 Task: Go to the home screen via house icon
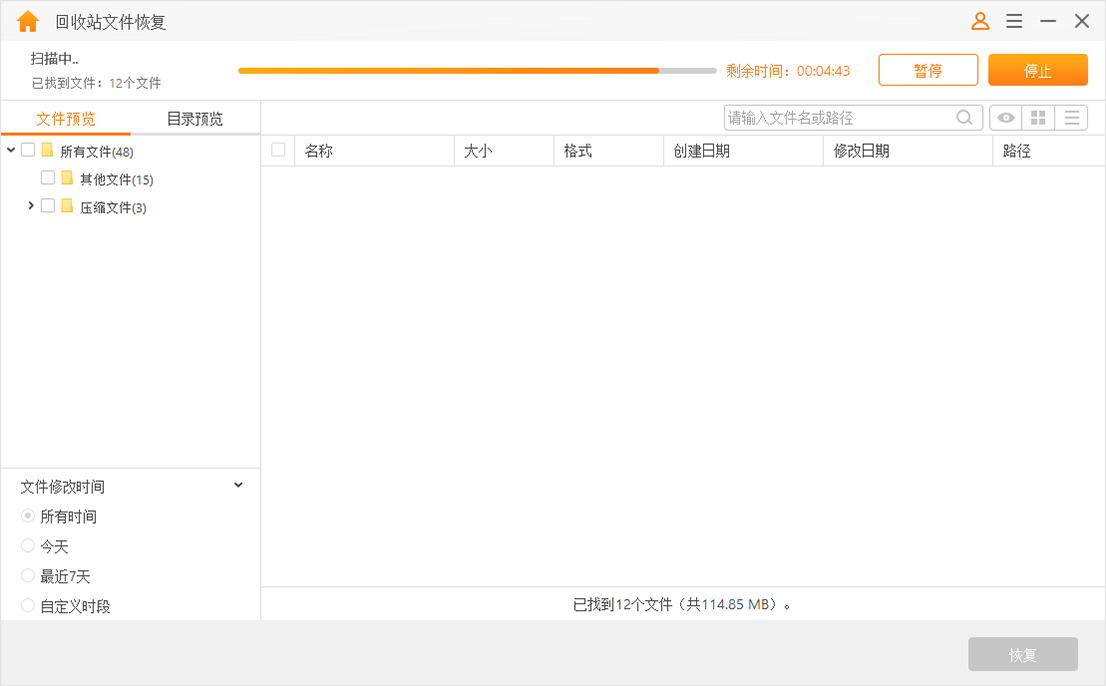(28, 21)
